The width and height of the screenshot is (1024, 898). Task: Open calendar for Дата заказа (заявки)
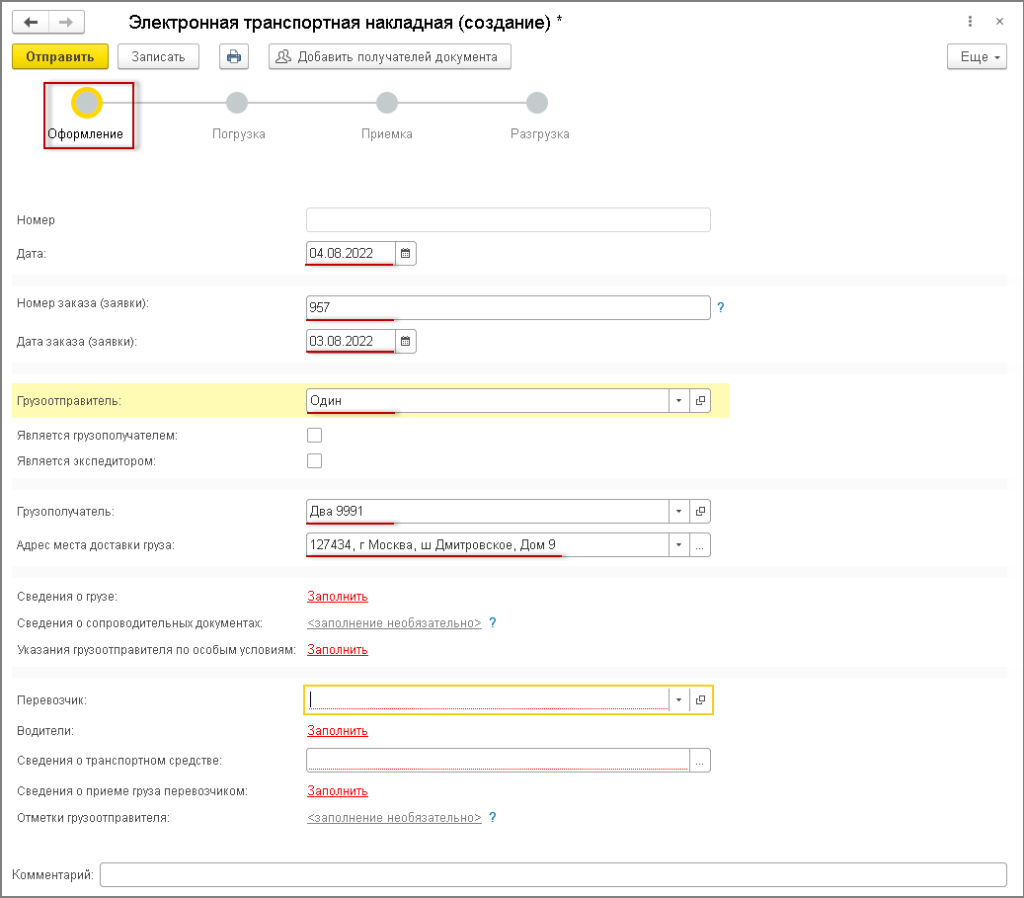[x=405, y=342]
